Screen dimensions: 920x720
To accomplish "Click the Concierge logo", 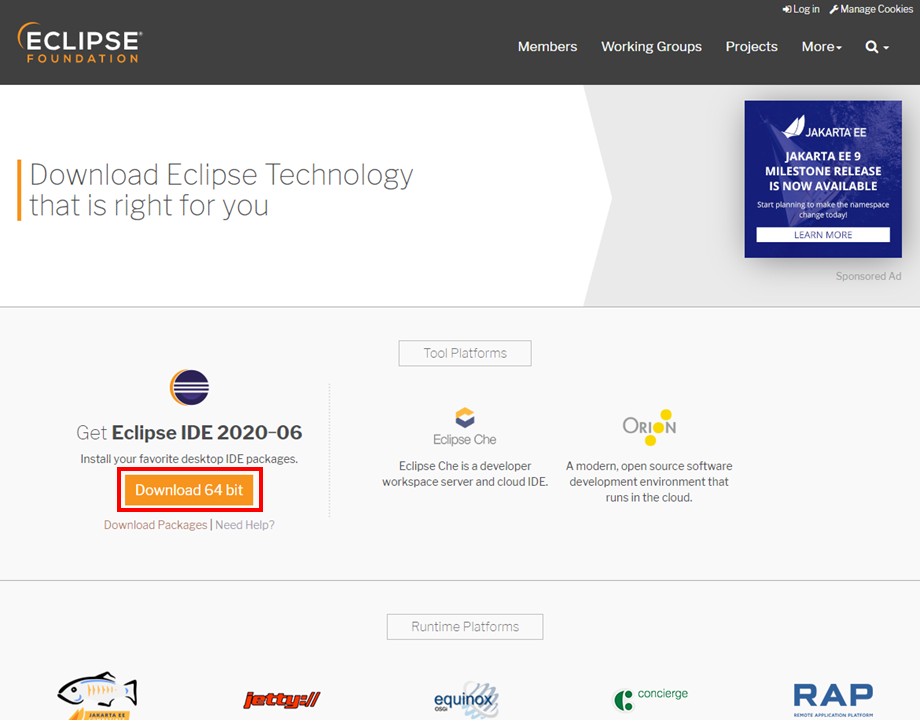I will pyautogui.click(x=650, y=698).
